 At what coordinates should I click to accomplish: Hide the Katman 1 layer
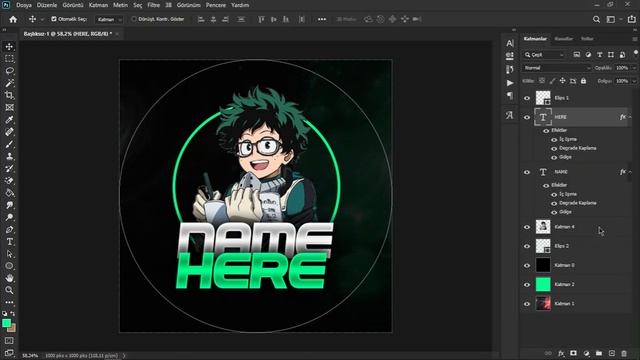pos(527,304)
